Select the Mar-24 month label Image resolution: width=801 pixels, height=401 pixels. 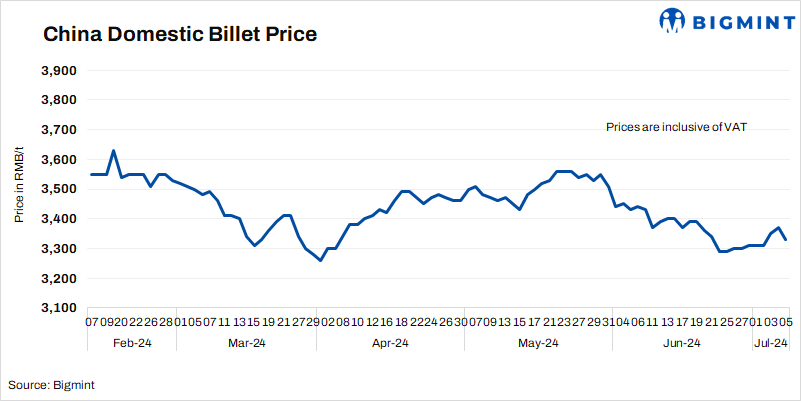[246, 343]
